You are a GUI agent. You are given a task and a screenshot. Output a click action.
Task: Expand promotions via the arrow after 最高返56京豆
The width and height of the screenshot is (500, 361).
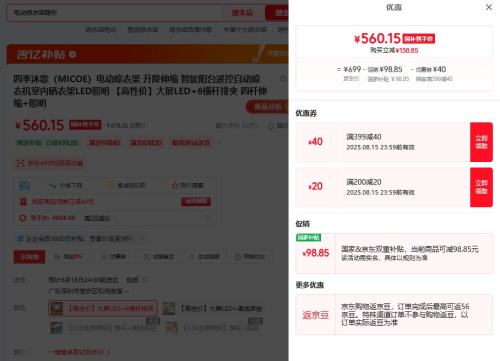(x=219, y=143)
